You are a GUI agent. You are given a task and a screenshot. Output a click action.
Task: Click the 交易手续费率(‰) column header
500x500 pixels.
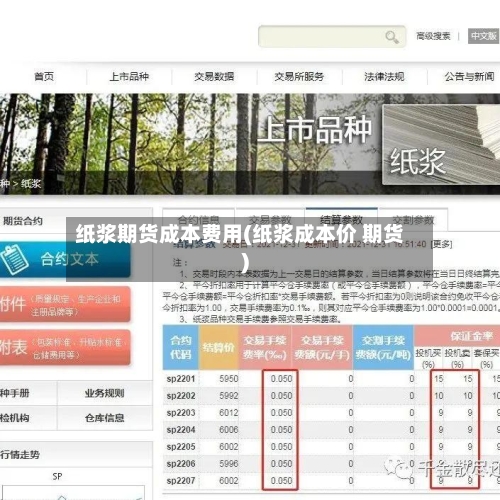[x=265, y=347]
